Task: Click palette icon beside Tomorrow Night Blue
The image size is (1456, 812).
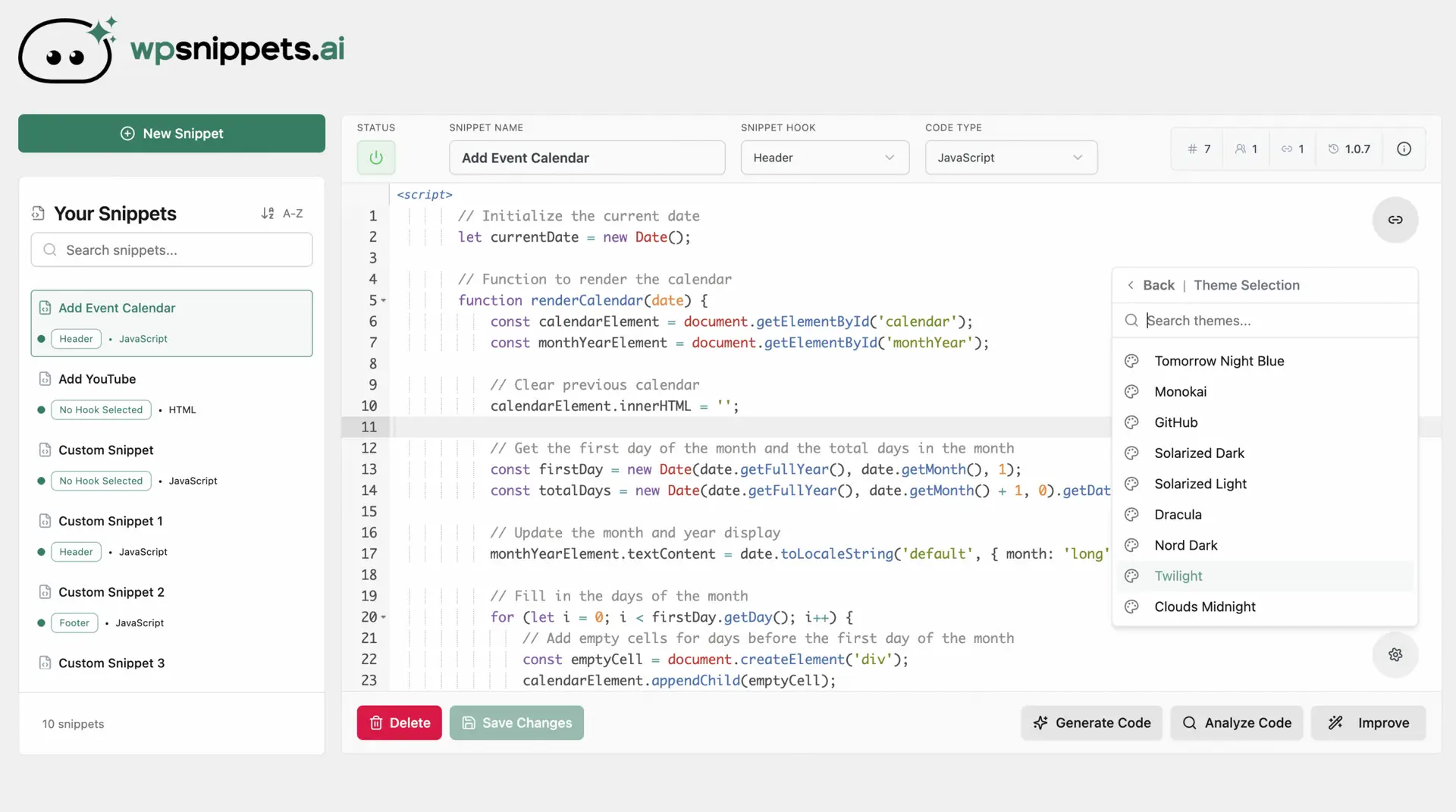Action: coord(1131,361)
